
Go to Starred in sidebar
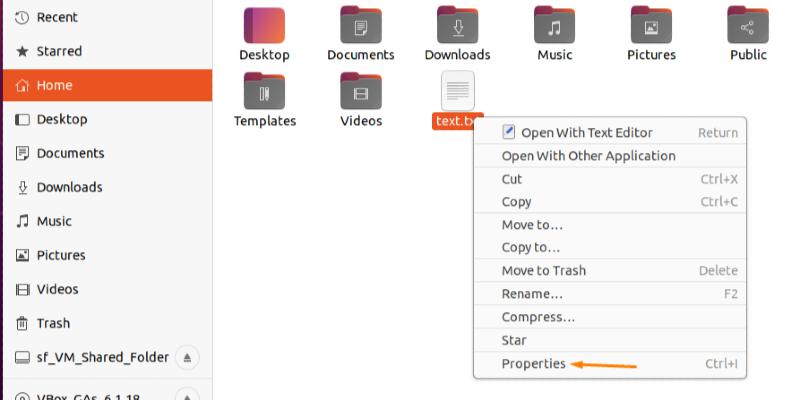pos(59,51)
